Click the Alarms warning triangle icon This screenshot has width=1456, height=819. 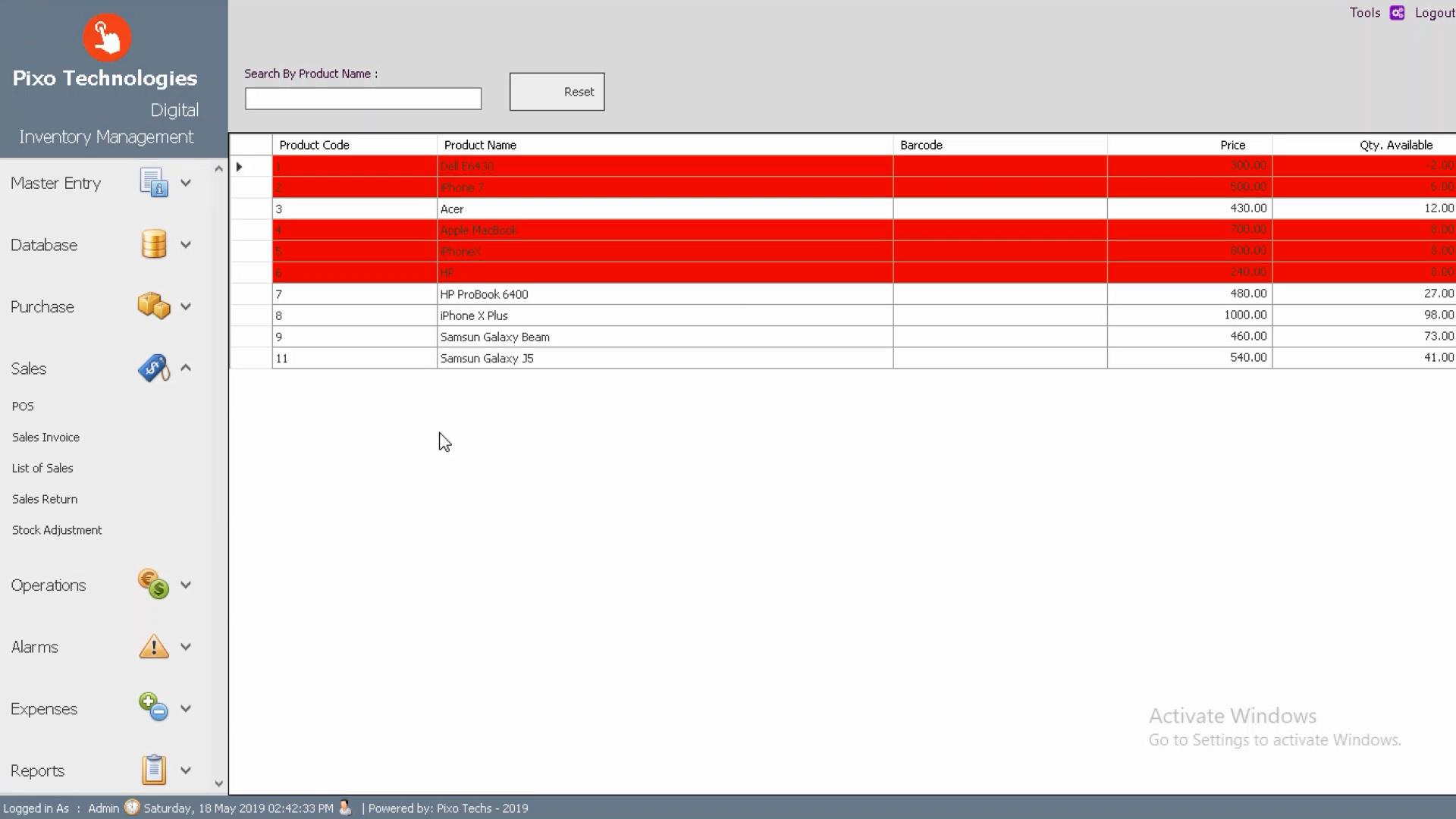(x=154, y=647)
